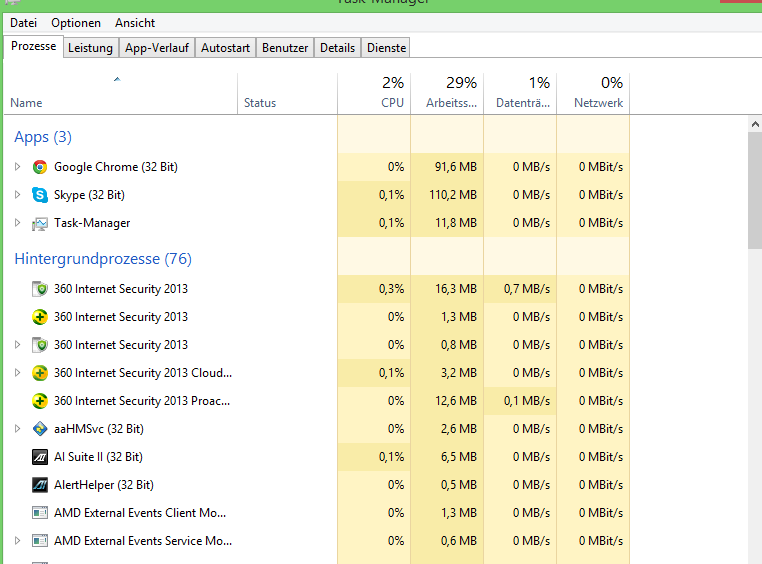This screenshot has width=762, height=564.
Task: Click the AMD External Events Service icon
Action: pos(40,541)
